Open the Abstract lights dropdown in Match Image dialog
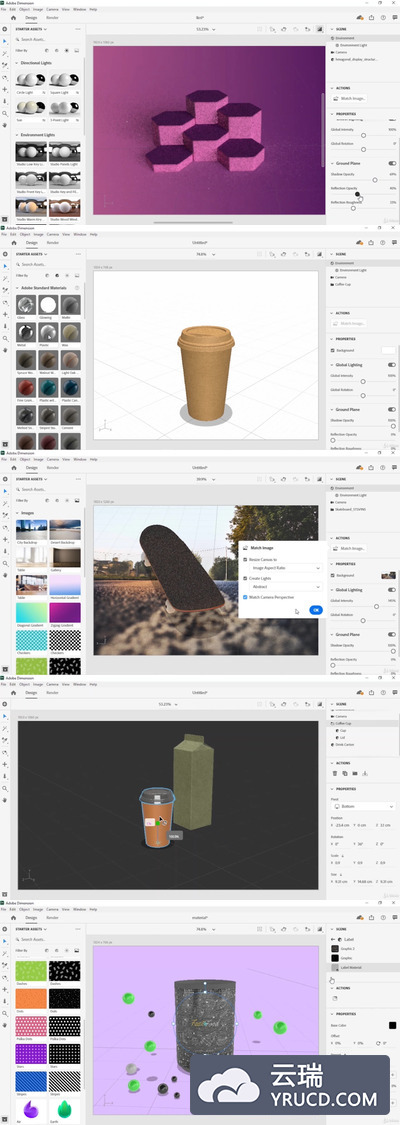The image size is (400, 1125). pyautogui.click(x=285, y=587)
